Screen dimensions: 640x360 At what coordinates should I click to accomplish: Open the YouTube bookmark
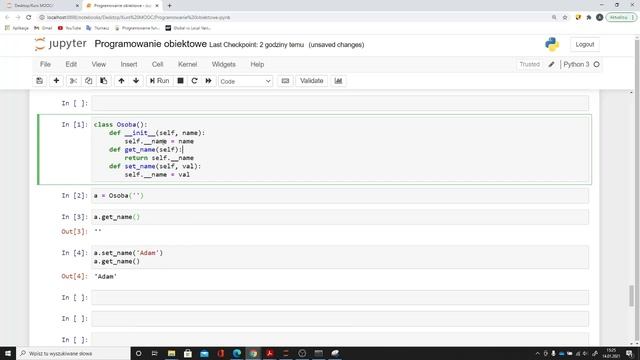tap(69, 28)
